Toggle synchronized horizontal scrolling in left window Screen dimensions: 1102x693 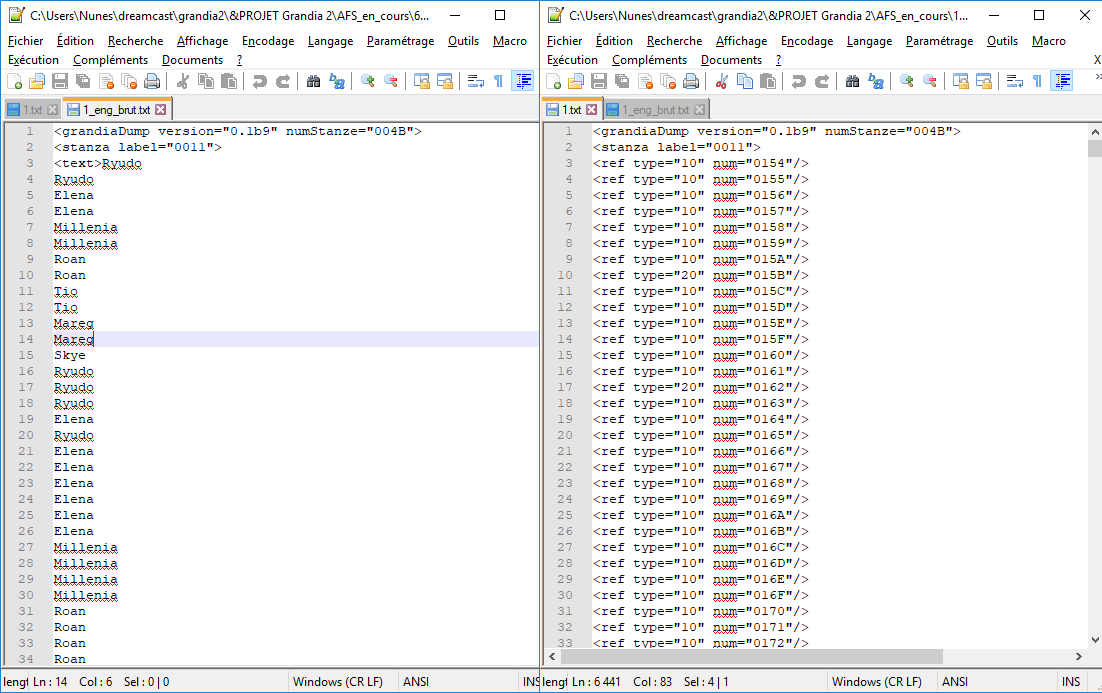click(x=445, y=82)
